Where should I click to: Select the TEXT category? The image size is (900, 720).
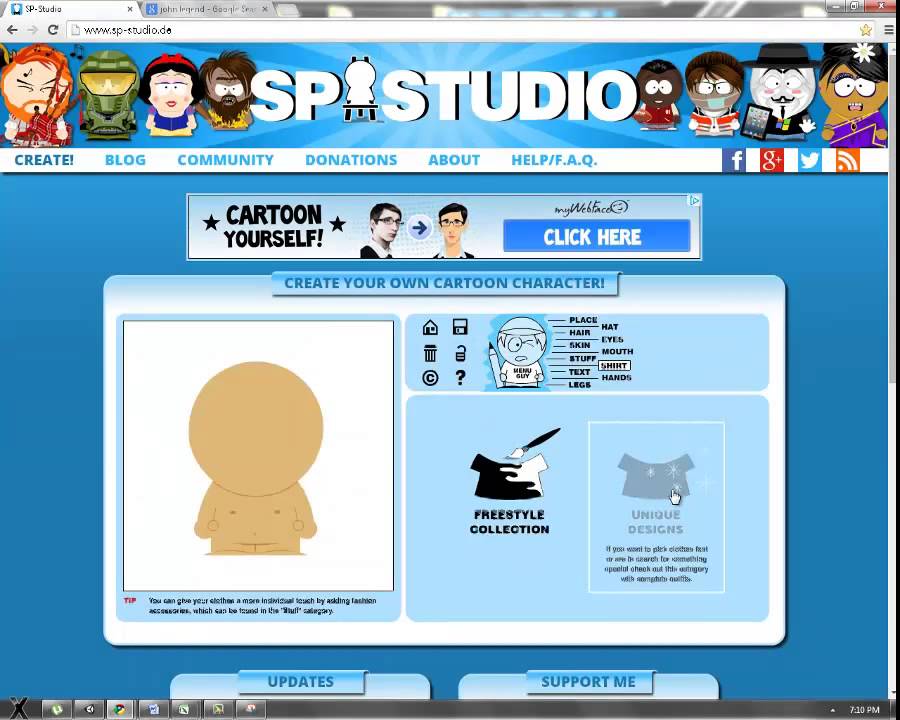click(579, 371)
